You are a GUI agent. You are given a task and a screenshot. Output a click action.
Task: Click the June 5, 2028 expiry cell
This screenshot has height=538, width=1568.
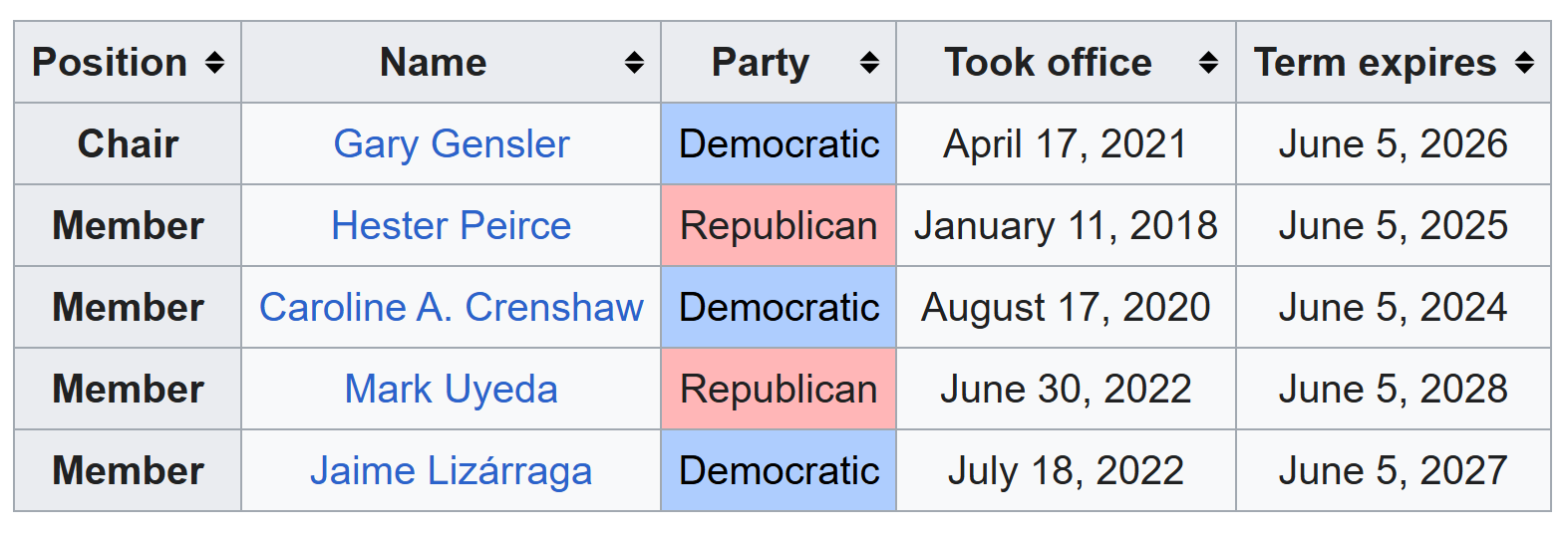click(1394, 389)
